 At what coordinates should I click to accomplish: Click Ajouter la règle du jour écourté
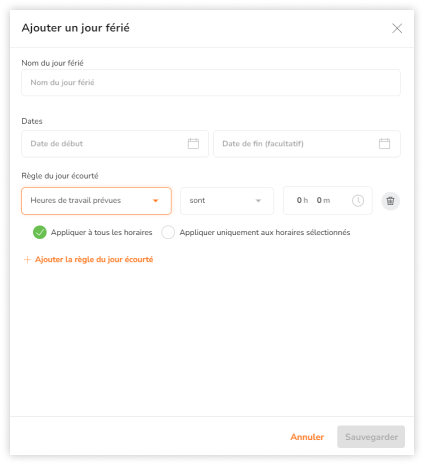point(89,259)
